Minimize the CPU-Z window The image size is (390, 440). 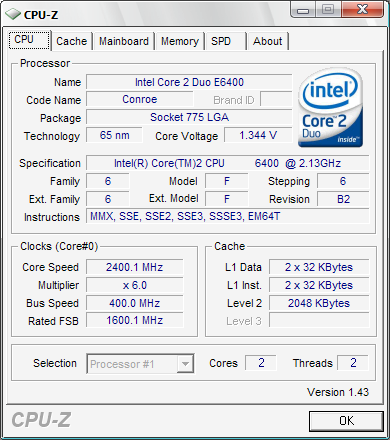(303, 10)
